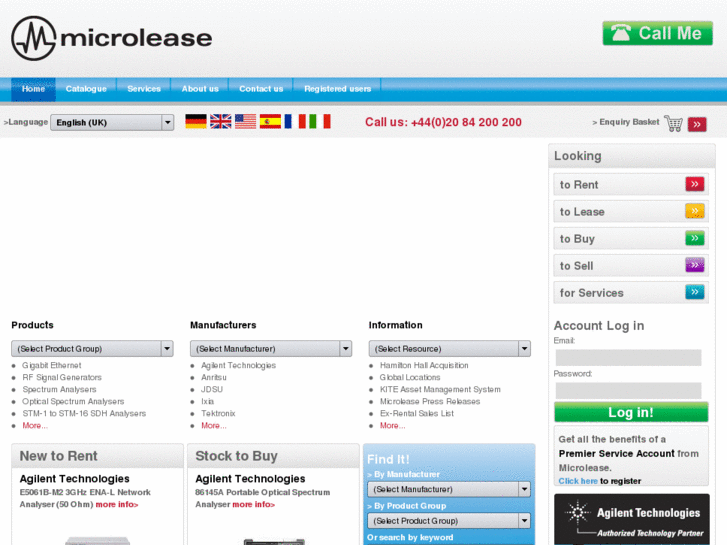The height and width of the screenshot is (545, 727).
Task: Click the red Enquiry Basket arrow button
Action: pos(697,124)
